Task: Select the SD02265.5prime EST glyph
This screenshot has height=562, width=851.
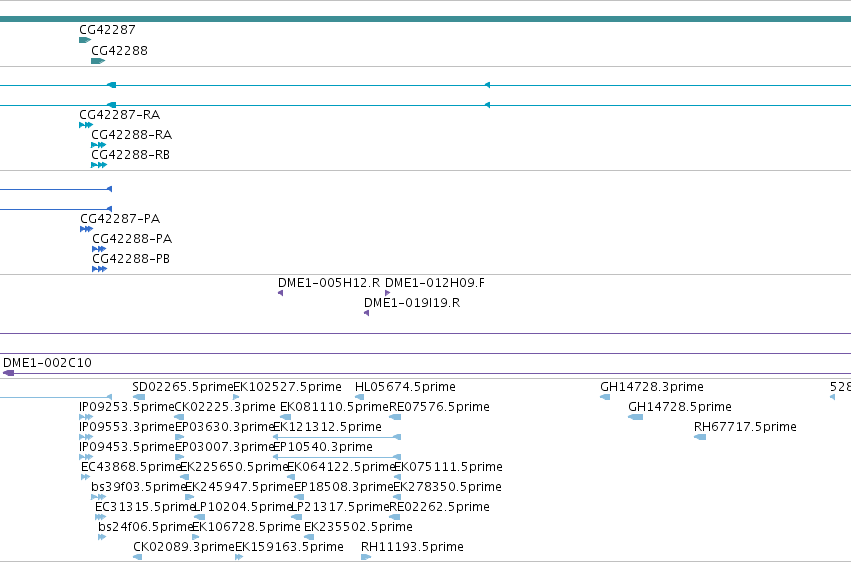Action: pos(139,397)
